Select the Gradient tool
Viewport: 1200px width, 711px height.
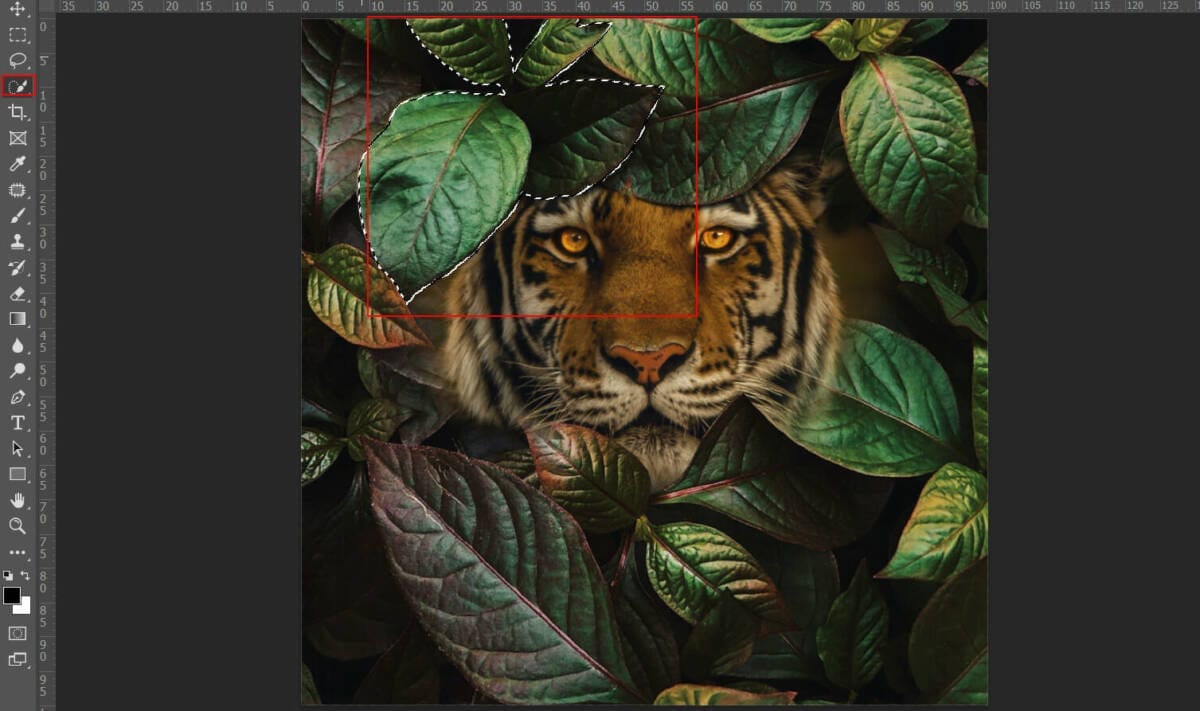[17, 319]
